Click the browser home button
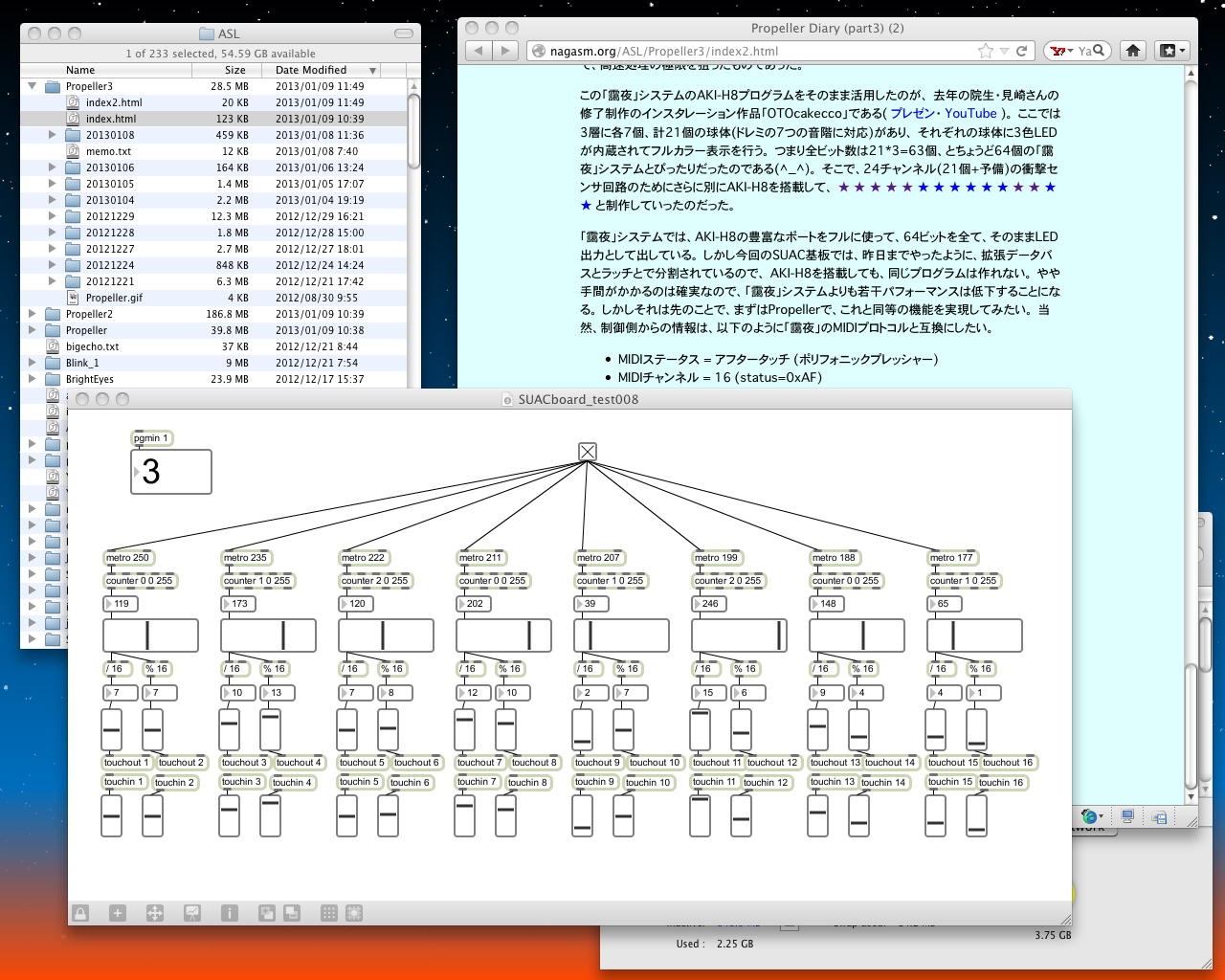This screenshot has width=1225, height=980. click(x=1133, y=51)
